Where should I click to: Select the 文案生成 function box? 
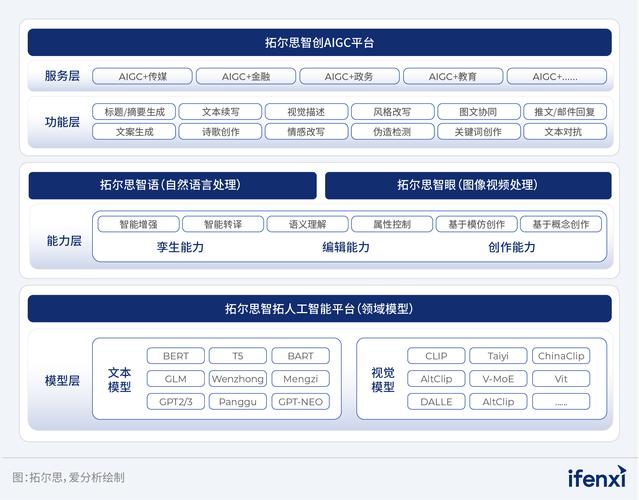pyautogui.click(x=134, y=132)
